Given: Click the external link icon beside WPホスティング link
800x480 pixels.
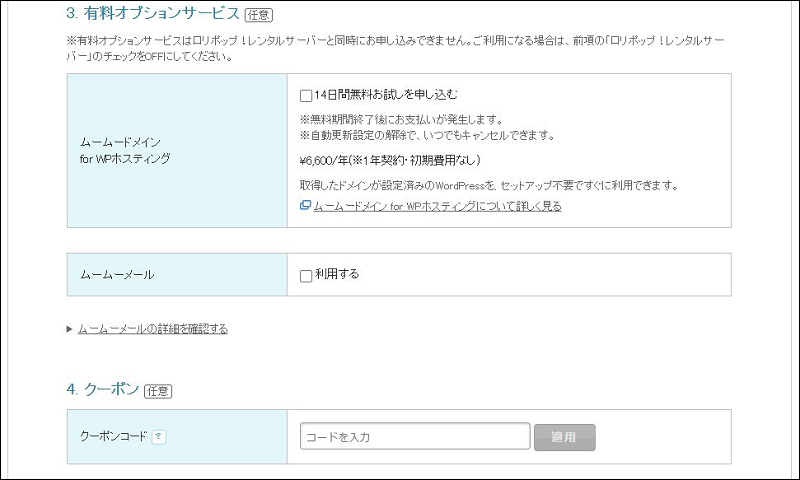Looking at the screenshot, I should (x=305, y=206).
